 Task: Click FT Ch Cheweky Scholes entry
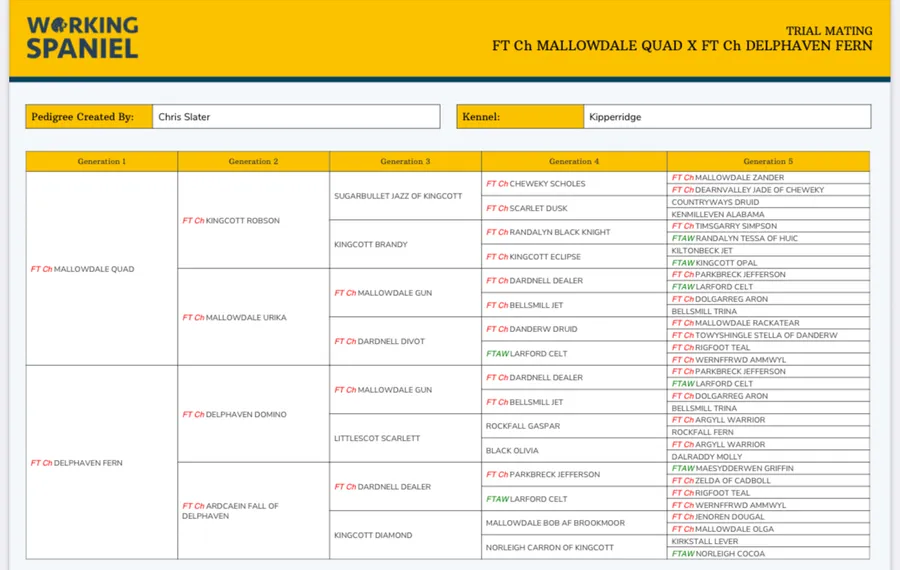(535, 184)
